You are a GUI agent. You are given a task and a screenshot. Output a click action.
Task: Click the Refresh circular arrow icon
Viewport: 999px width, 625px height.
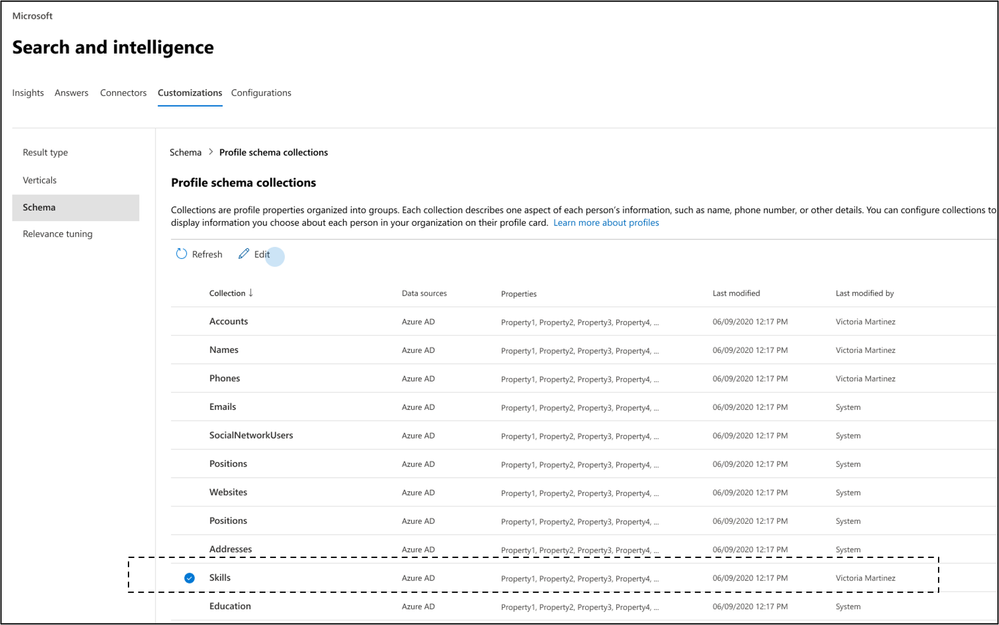181,254
